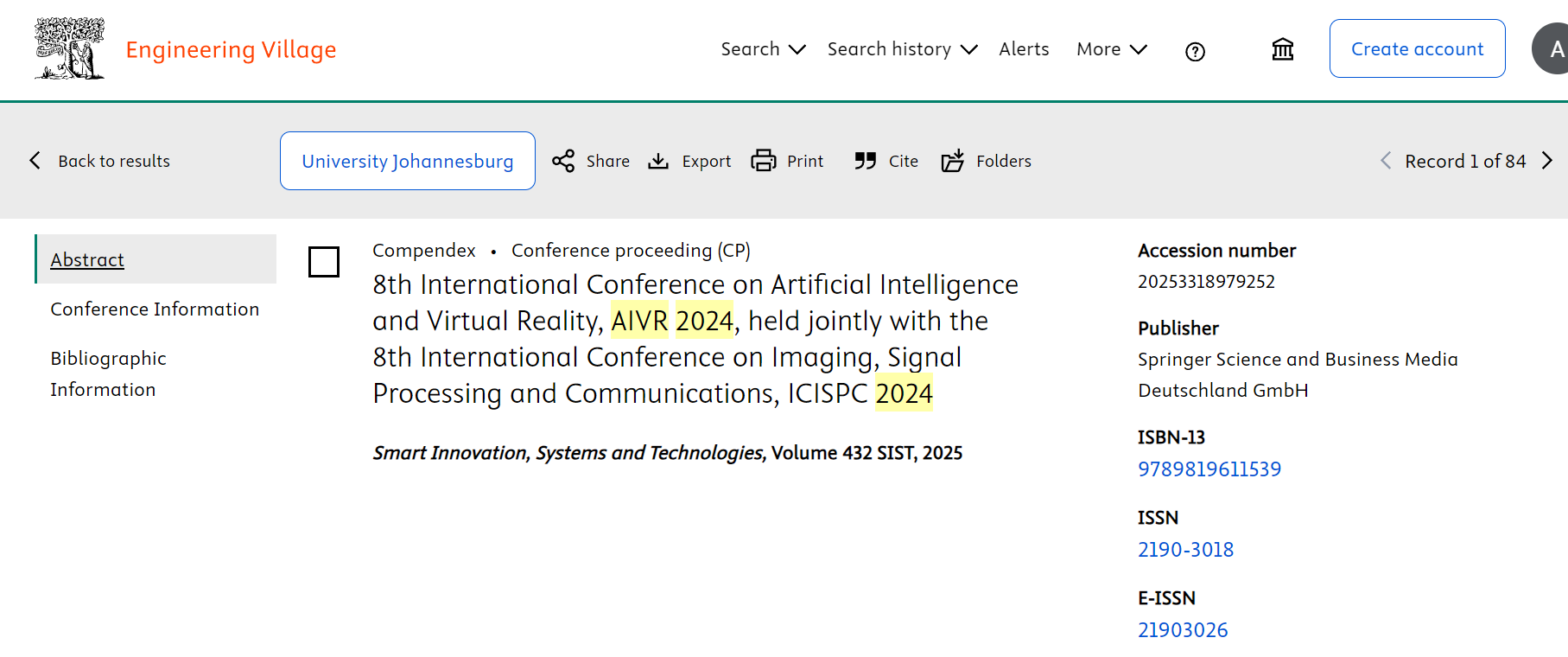Open ISBN-13 link 9789819611539
Screen dimensions: 1568x657
coord(1209,469)
